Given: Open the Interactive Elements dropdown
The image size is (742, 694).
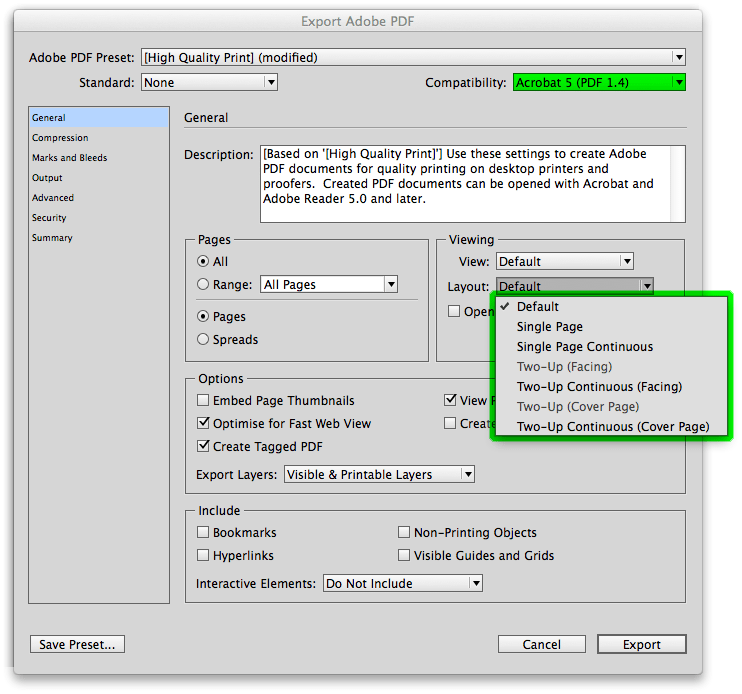Looking at the screenshot, I should coord(403,583).
